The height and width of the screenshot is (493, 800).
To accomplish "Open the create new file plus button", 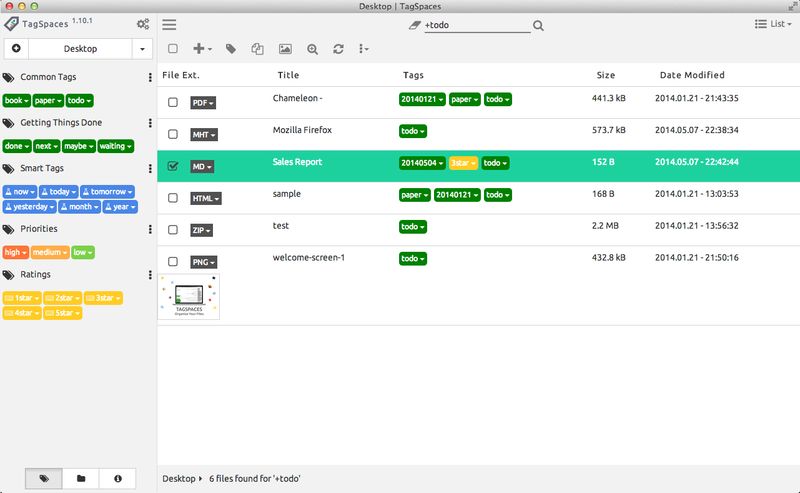I will (202, 48).
